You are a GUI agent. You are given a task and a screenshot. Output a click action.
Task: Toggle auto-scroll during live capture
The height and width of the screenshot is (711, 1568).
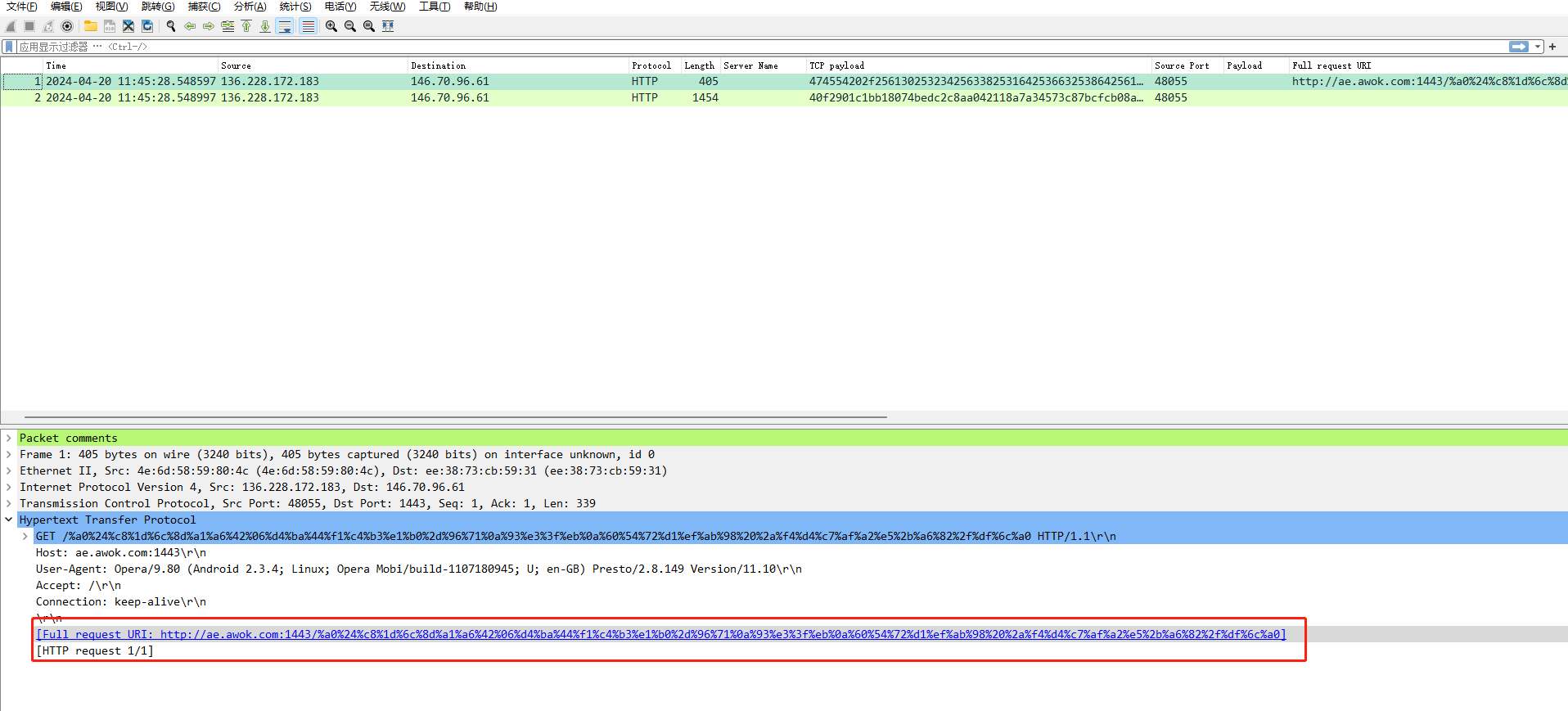[285, 26]
